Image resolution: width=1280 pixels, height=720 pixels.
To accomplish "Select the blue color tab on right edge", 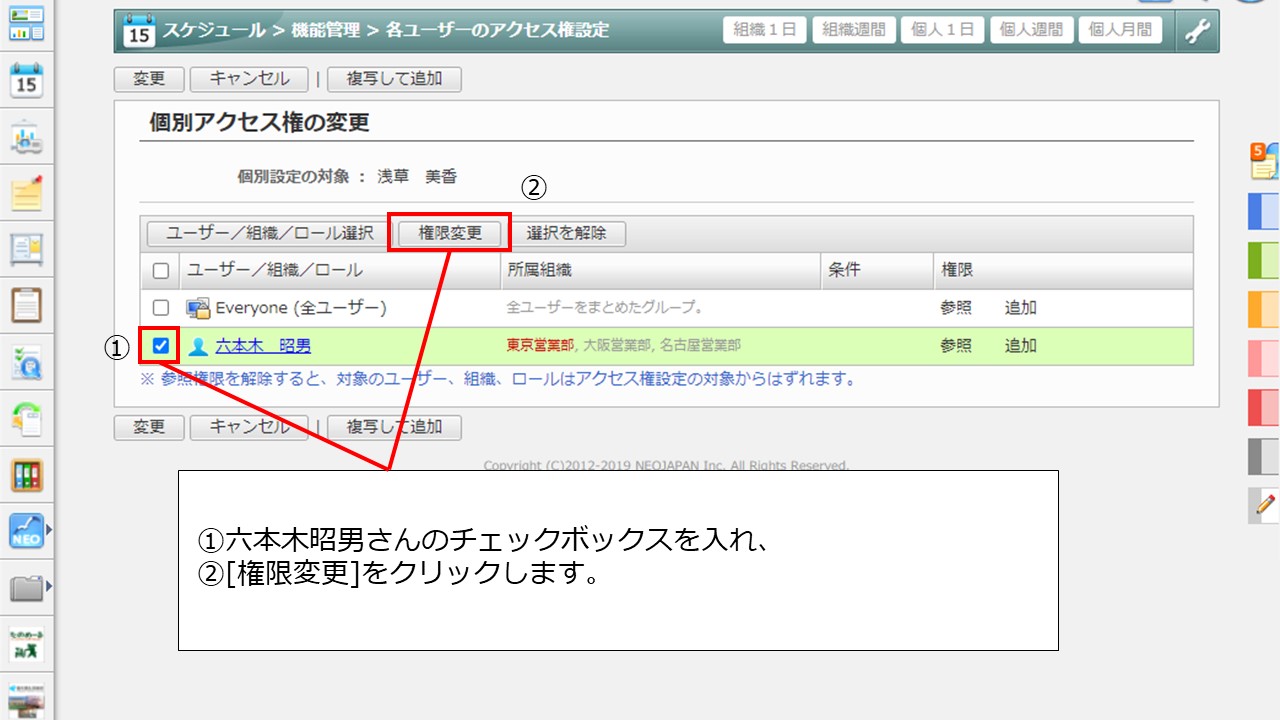I will tap(1264, 212).
